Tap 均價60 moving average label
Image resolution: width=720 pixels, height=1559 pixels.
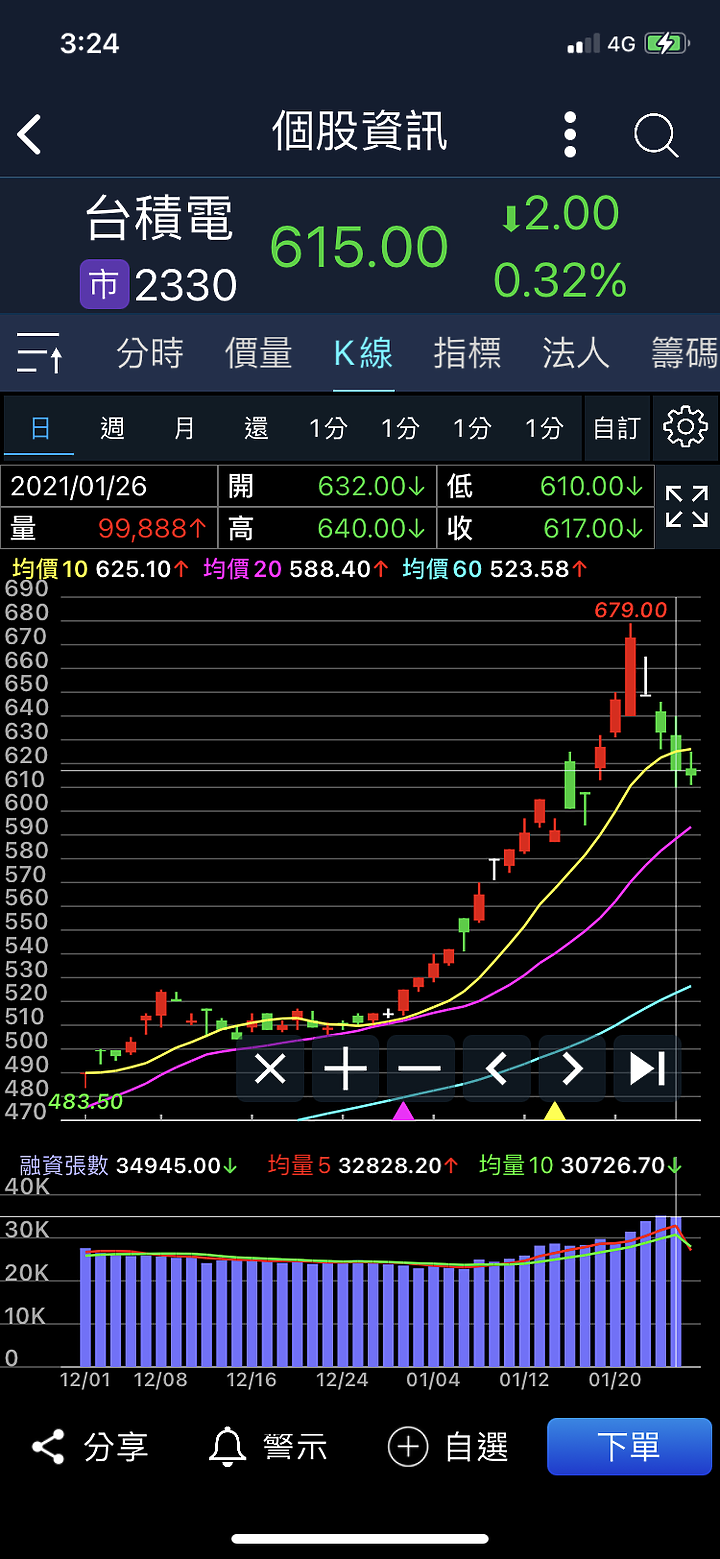coord(442,569)
